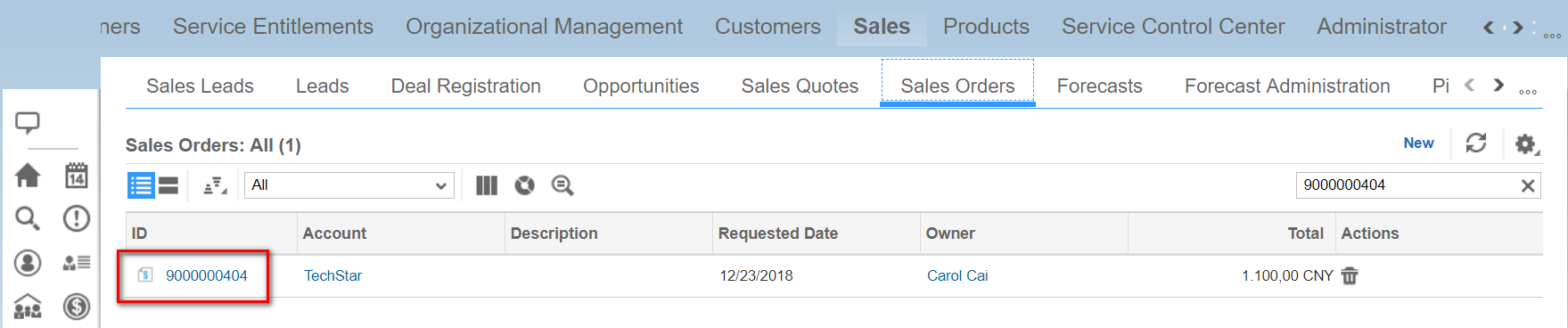Open sales order 9000000404
The height and width of the screenshot is (328, 1568).
207,275
